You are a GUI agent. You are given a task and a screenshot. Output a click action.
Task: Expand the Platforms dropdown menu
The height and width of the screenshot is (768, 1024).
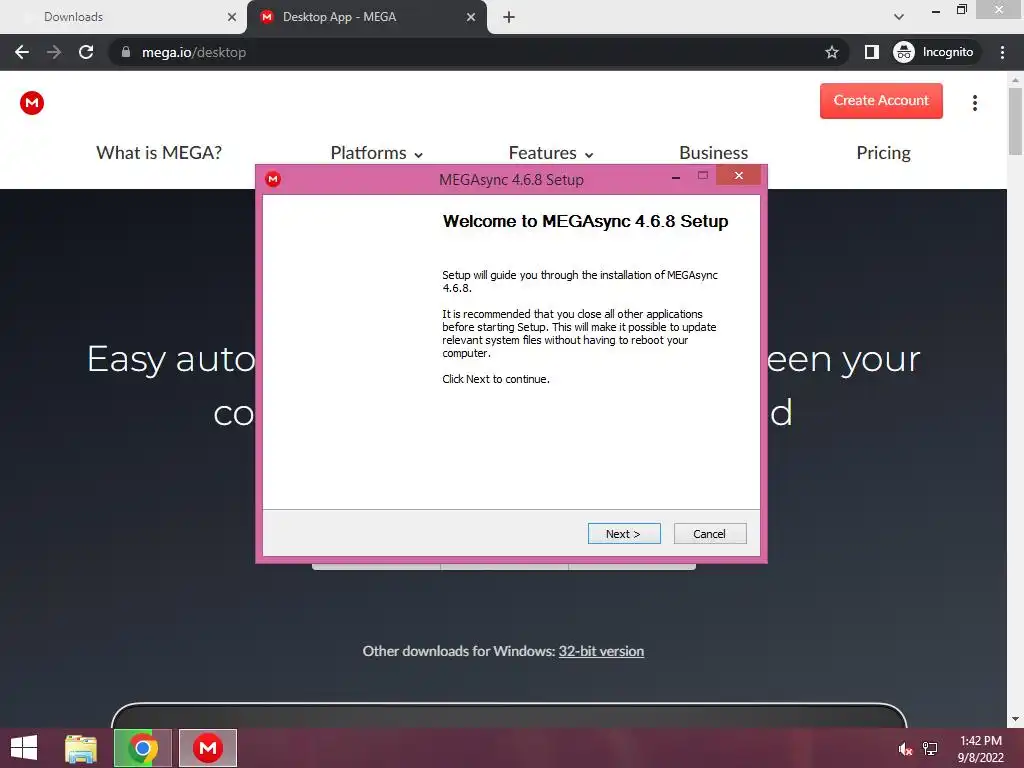click(377, 153)
